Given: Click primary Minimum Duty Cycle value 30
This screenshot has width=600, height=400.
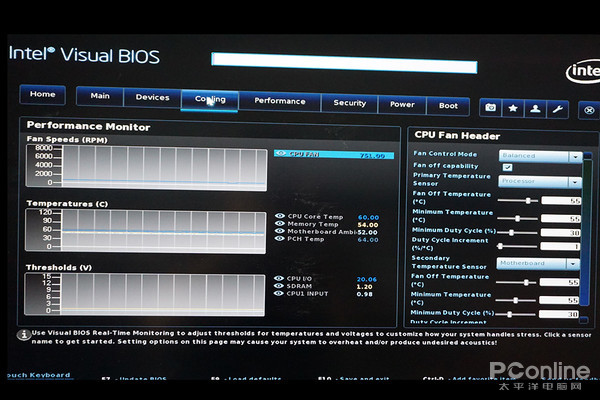Looking at the screenshot, I should (561, 233).
